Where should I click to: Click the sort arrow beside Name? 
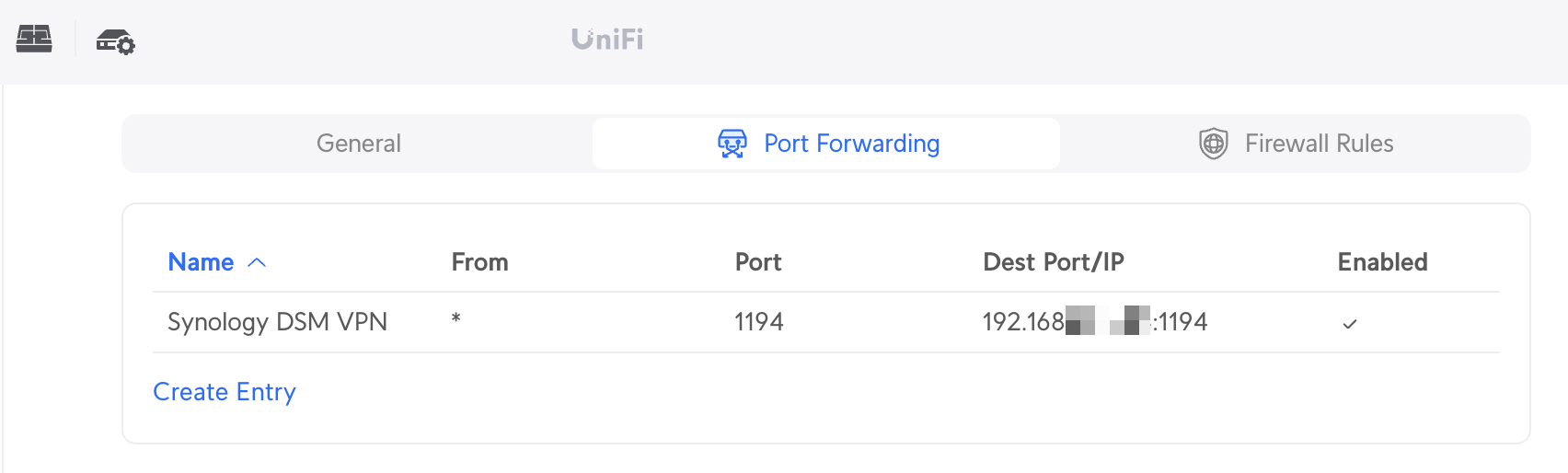(258, 263)
